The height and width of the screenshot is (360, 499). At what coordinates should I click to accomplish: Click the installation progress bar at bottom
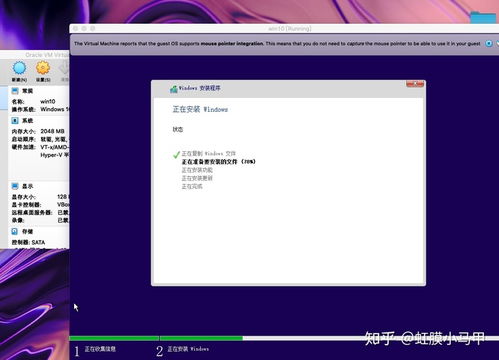[x=284, y=338]
